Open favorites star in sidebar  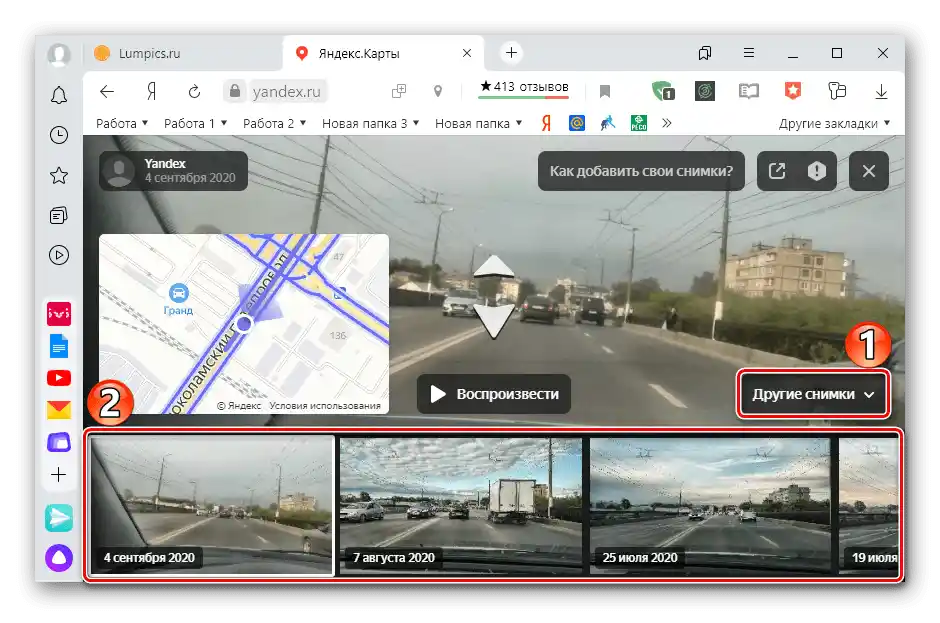click(x=59, y=176)
